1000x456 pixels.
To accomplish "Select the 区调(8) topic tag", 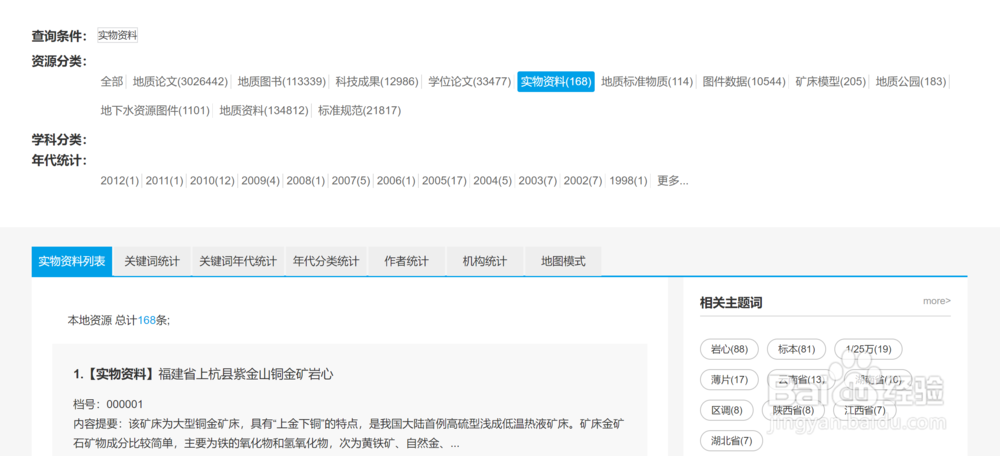I will tap(727, 410).
